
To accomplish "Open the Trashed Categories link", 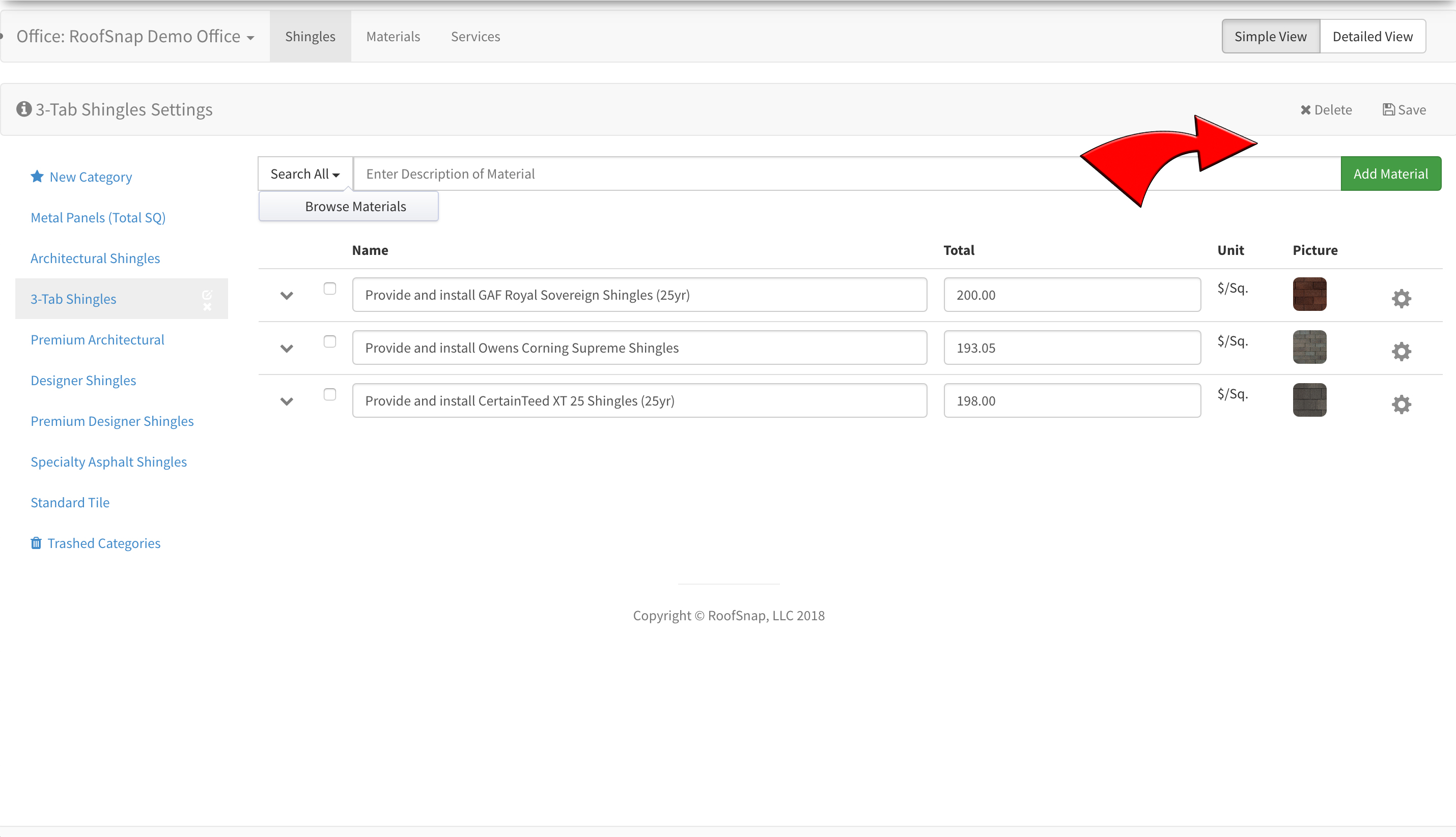I will [x=96, y=543].
